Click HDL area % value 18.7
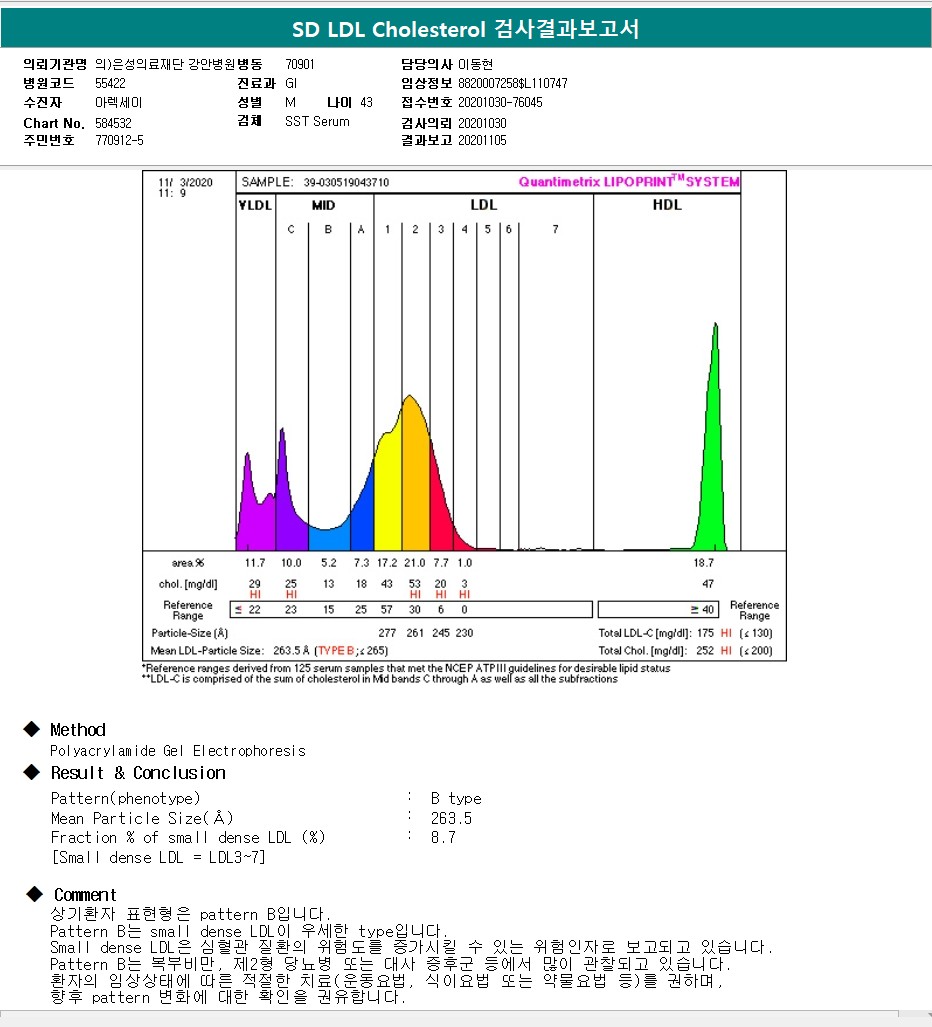 (x=703, y=563)
